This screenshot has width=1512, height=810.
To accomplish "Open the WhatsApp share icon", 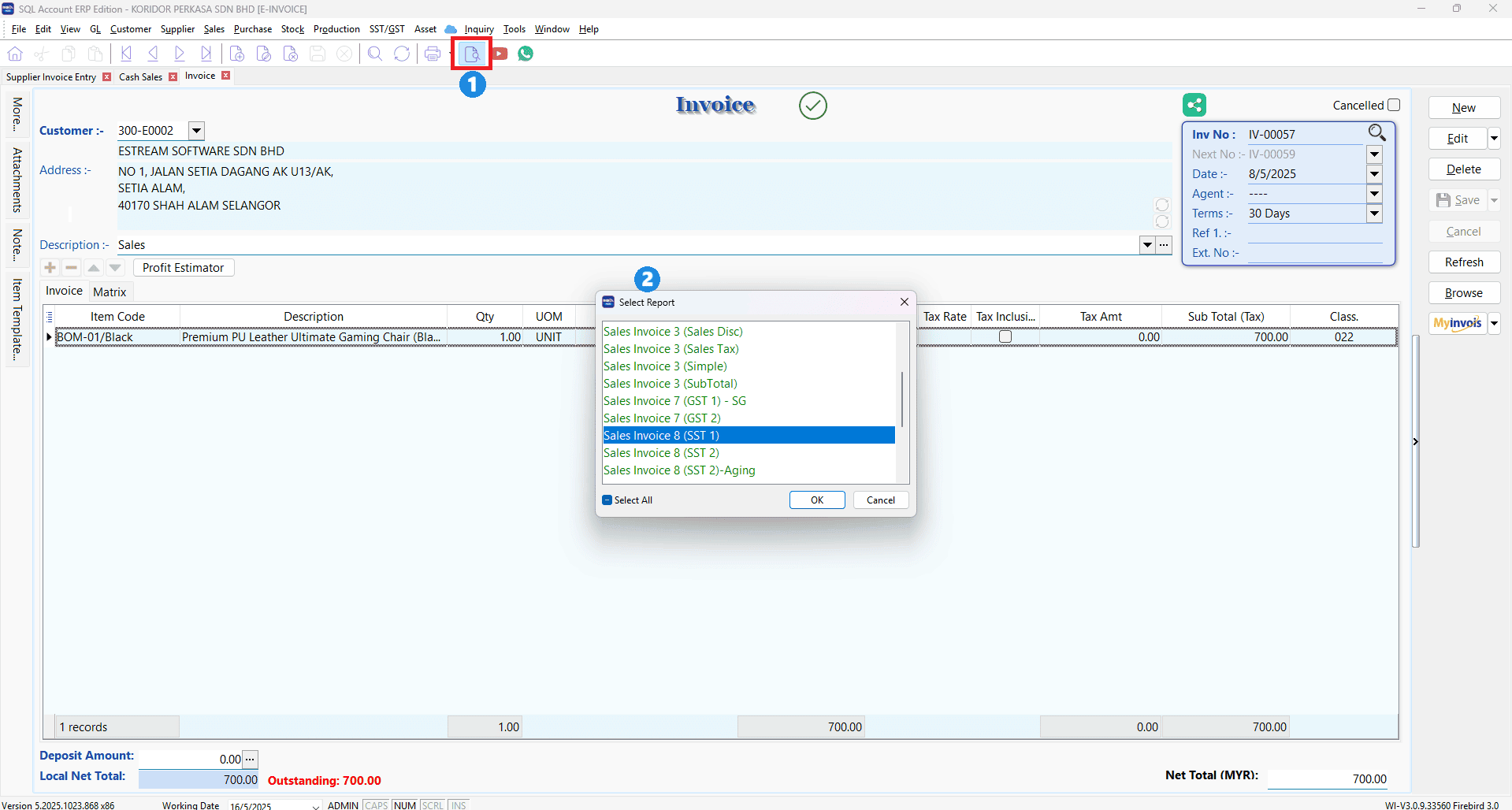I will point(526,54).
